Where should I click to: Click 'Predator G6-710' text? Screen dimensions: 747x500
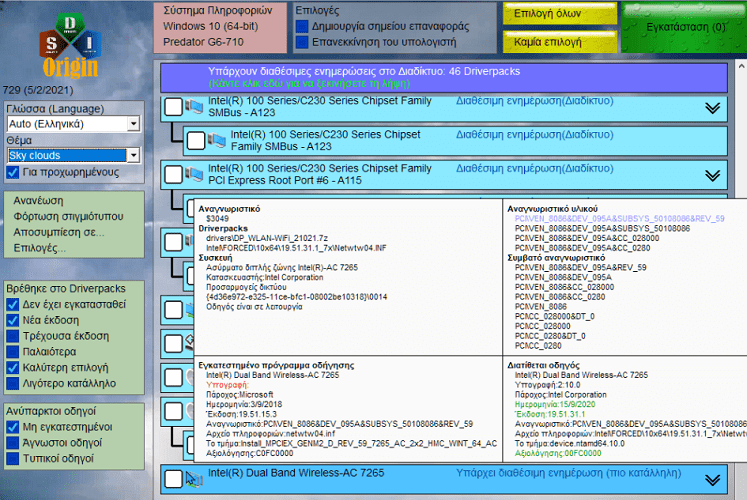[203, 42]
